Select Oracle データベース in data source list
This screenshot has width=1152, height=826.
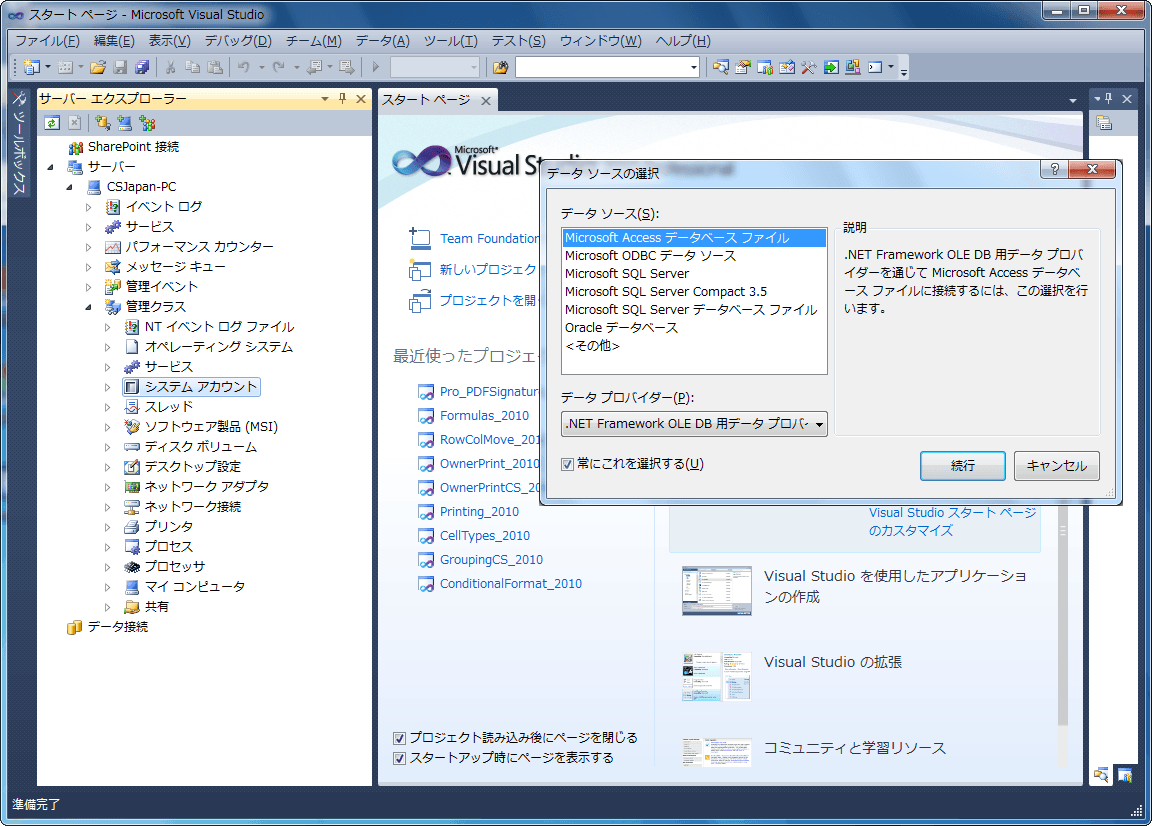tap(694, 328)
